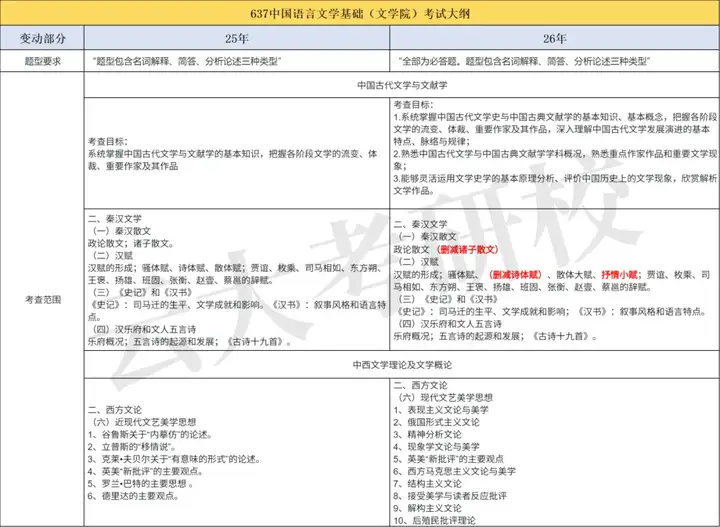
Task: Click '考查目标:' in the 25年 column
Action: coord(107,141)
